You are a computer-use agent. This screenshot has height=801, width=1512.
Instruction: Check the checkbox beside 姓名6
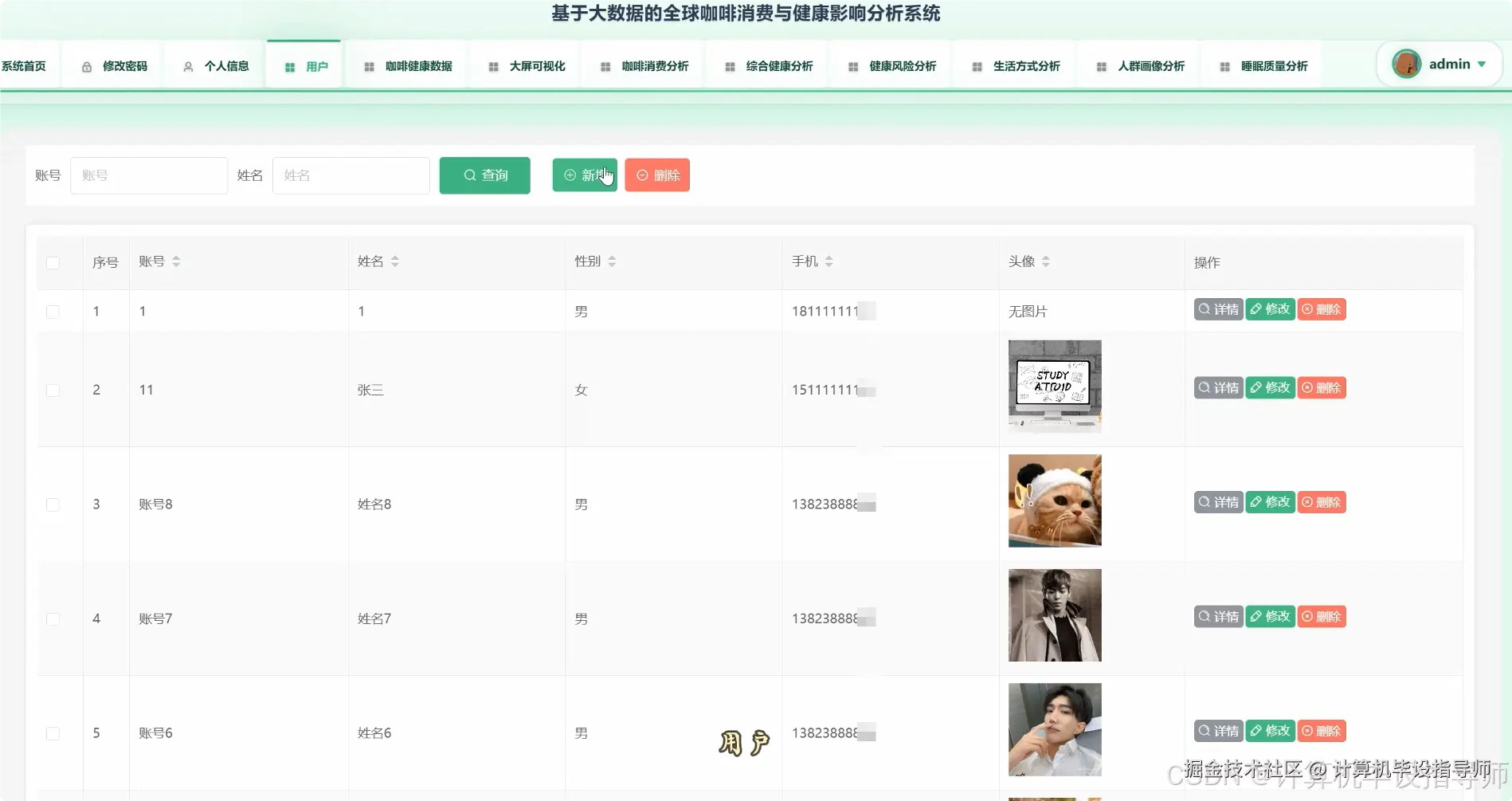[53, 732]
